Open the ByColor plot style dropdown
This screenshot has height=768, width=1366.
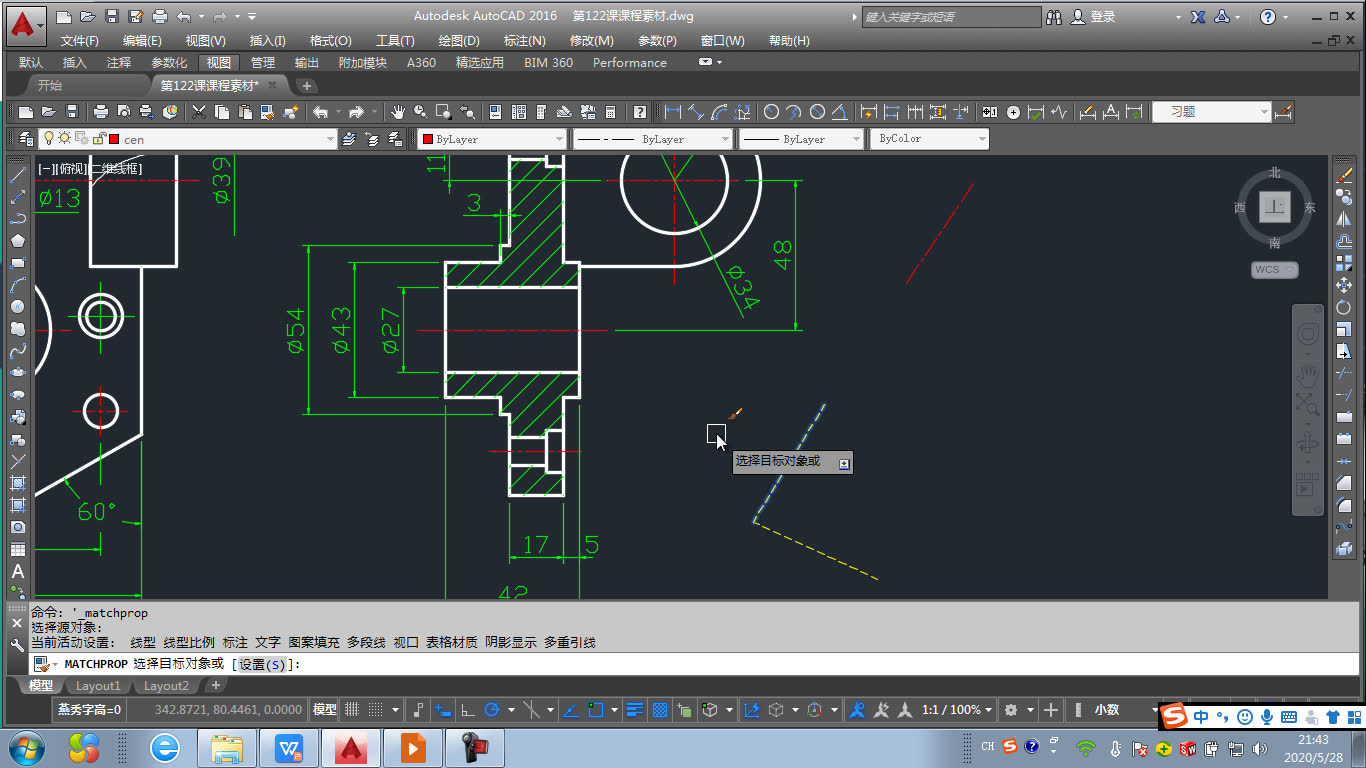pos(929,139)
